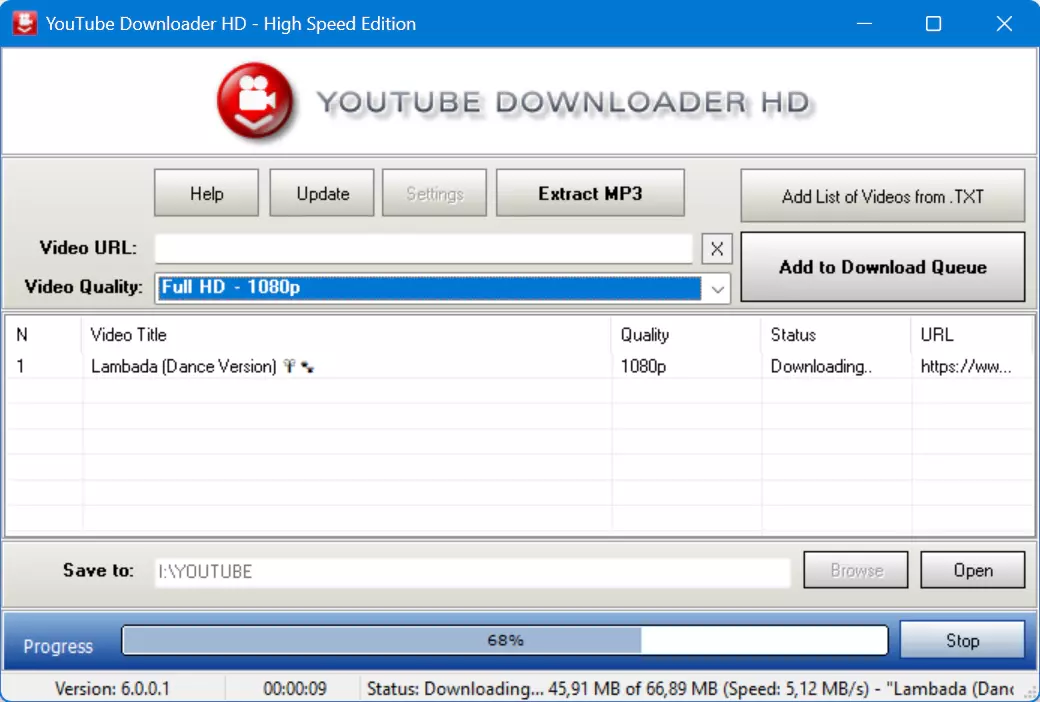Click the app icon in title bar
Viewport: 1040px width, 702px height.
coord(25,23)
